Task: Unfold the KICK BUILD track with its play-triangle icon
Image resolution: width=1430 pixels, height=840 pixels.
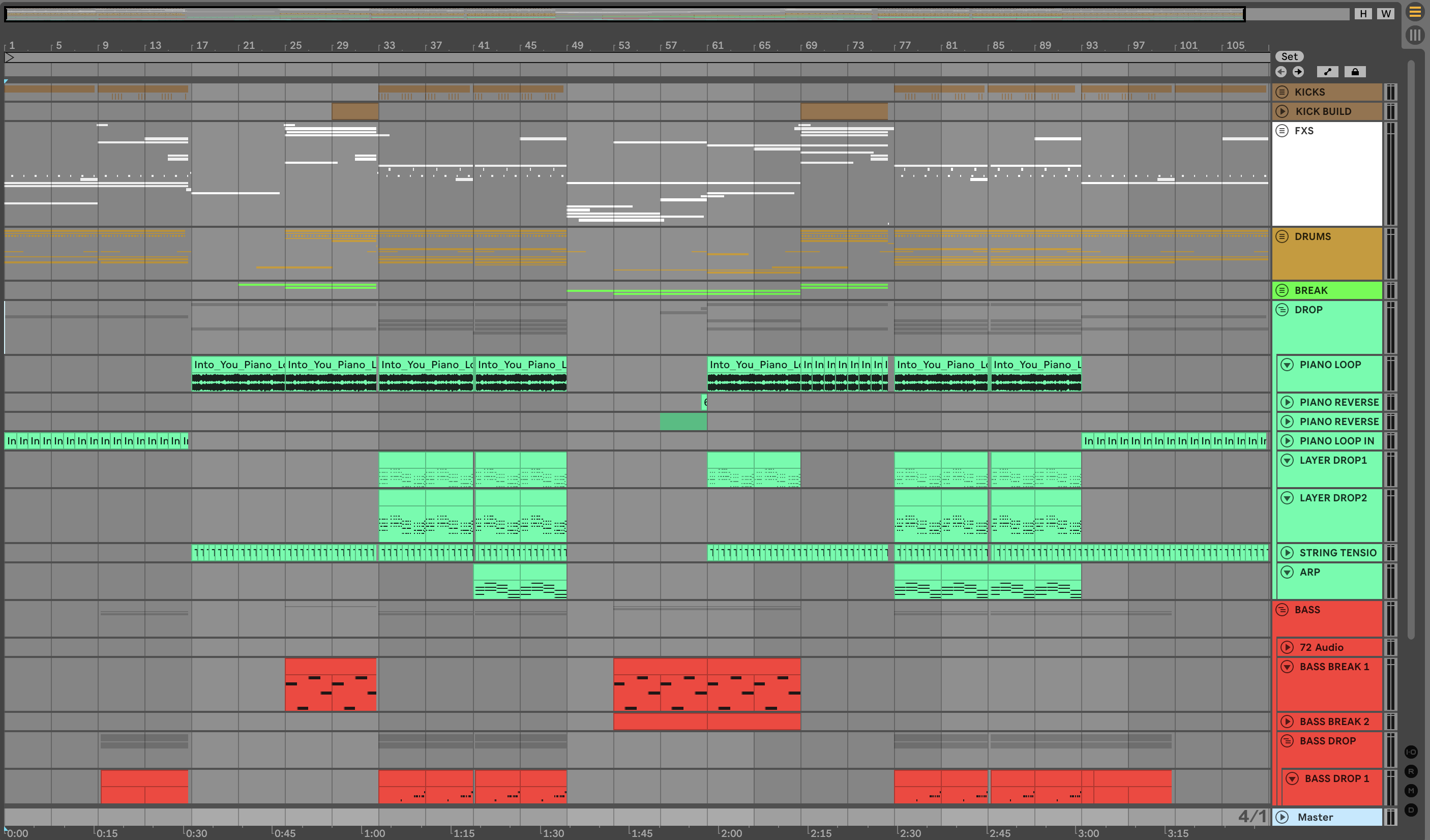Action: click(1282, 111)
